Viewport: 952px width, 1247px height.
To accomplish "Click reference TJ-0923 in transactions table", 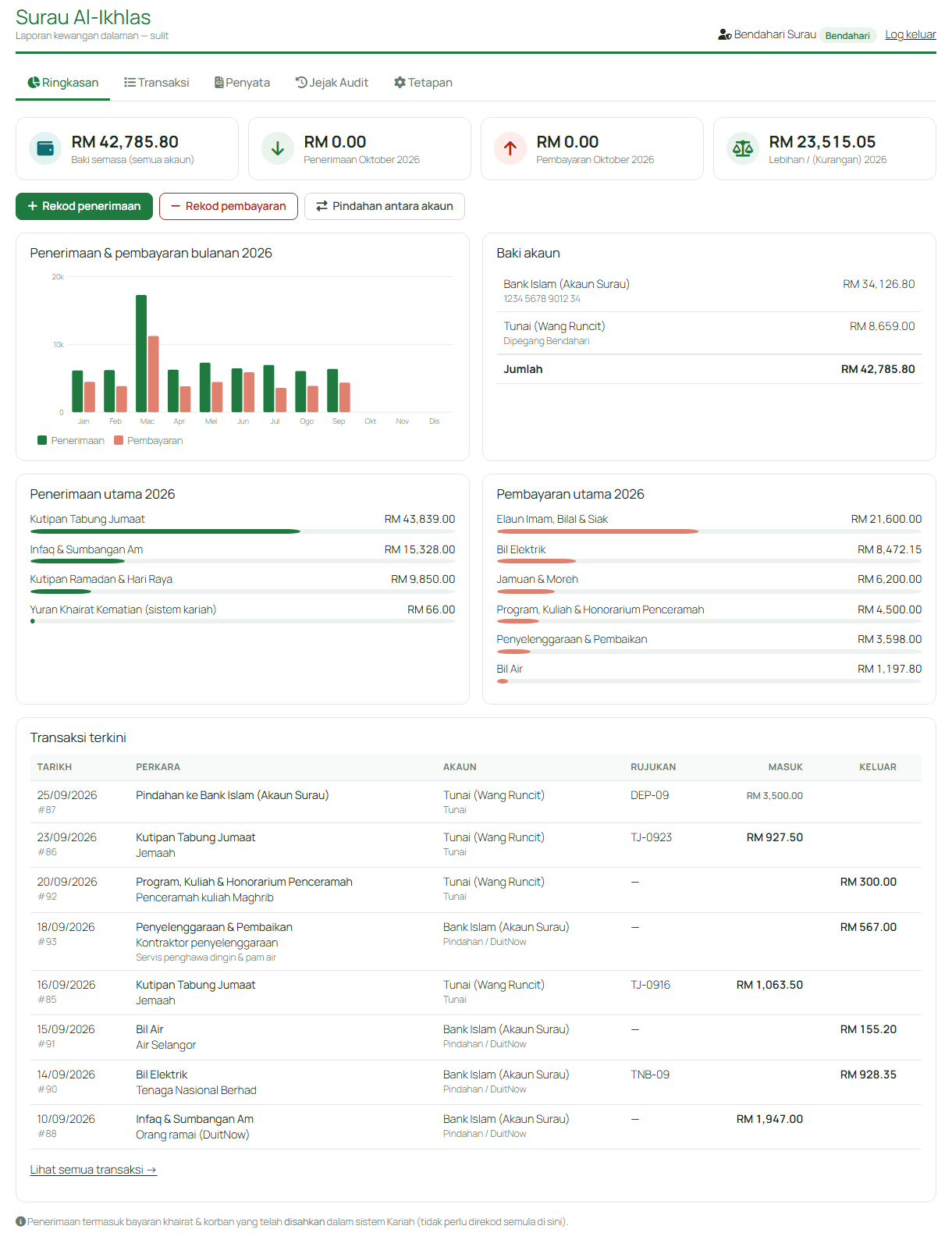I will coord(651,837).
